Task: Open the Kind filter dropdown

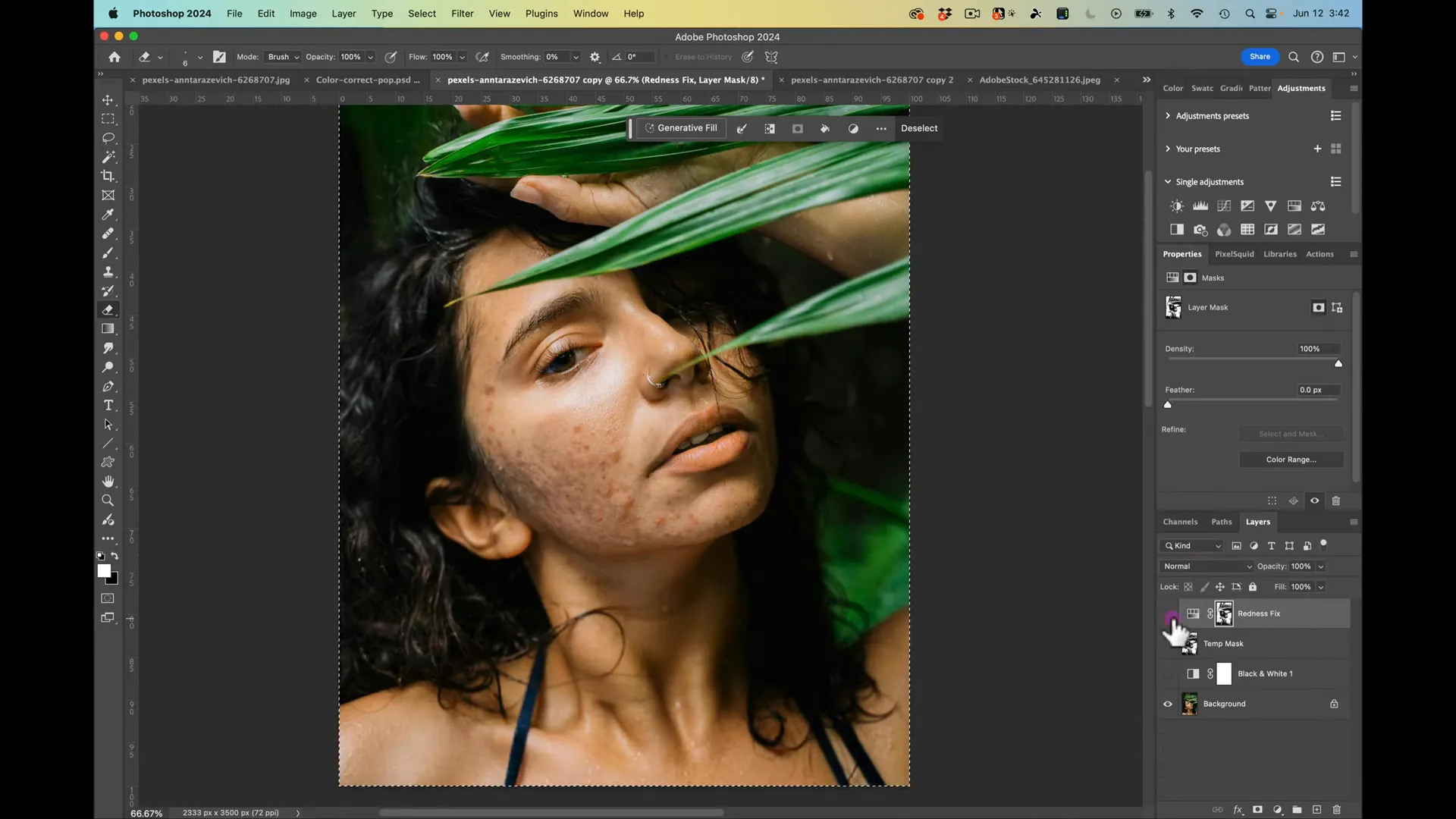Action: (x=1192, y=546)
